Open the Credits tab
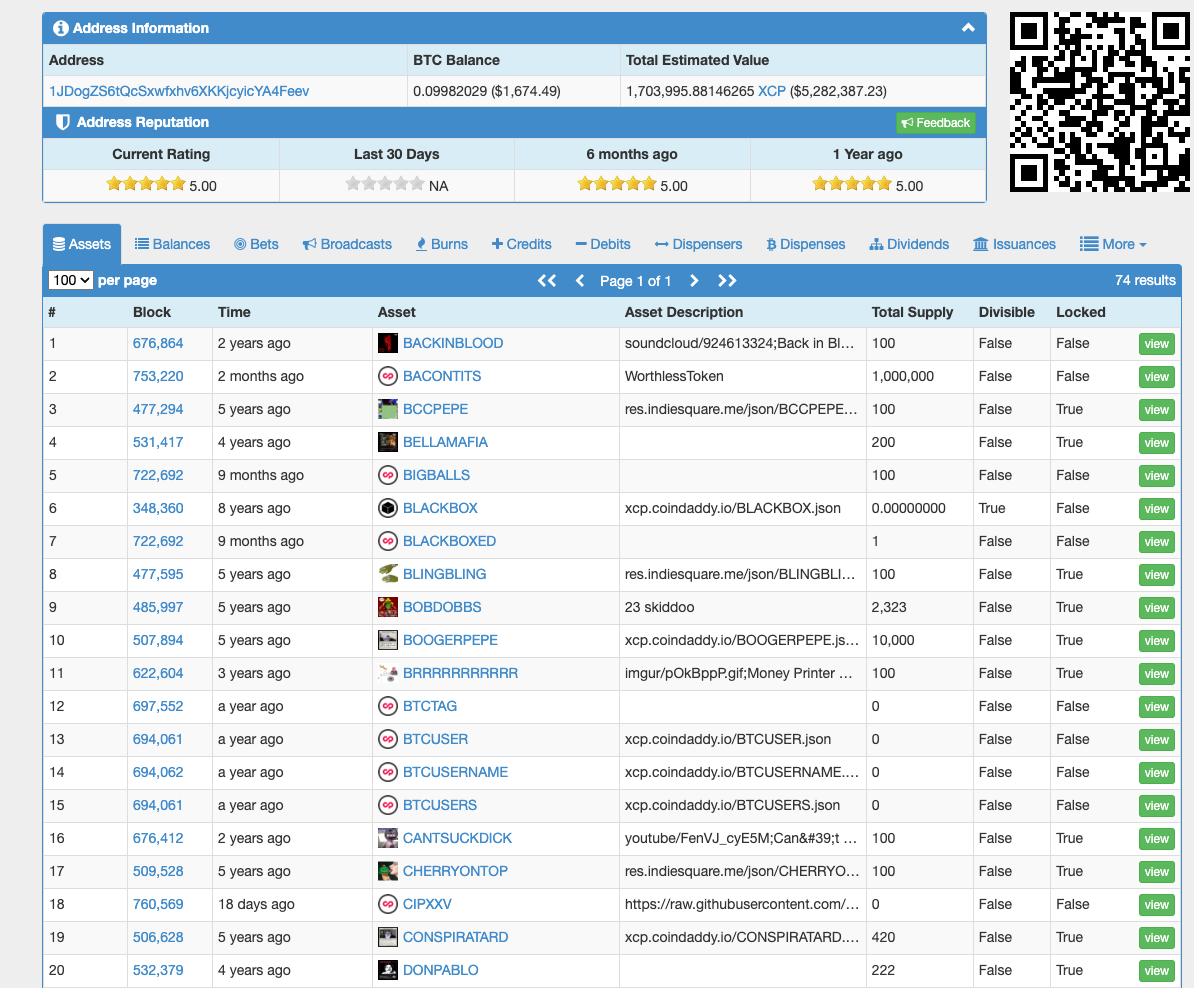 tap(522, 245)
